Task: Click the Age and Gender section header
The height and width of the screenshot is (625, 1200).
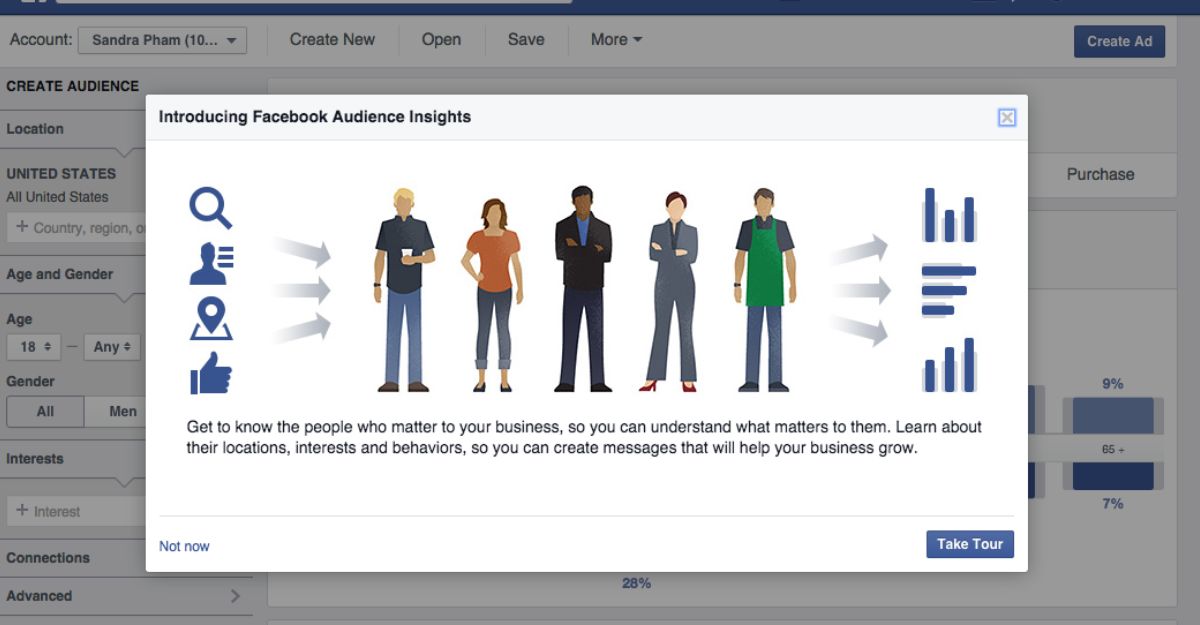Action: click(x=60, y=274)
